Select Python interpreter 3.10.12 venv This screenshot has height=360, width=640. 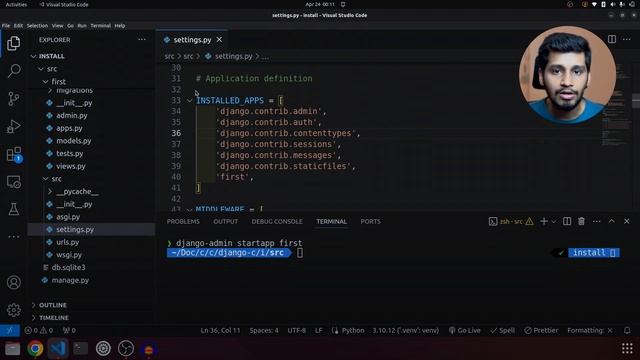tap(406, 330)
